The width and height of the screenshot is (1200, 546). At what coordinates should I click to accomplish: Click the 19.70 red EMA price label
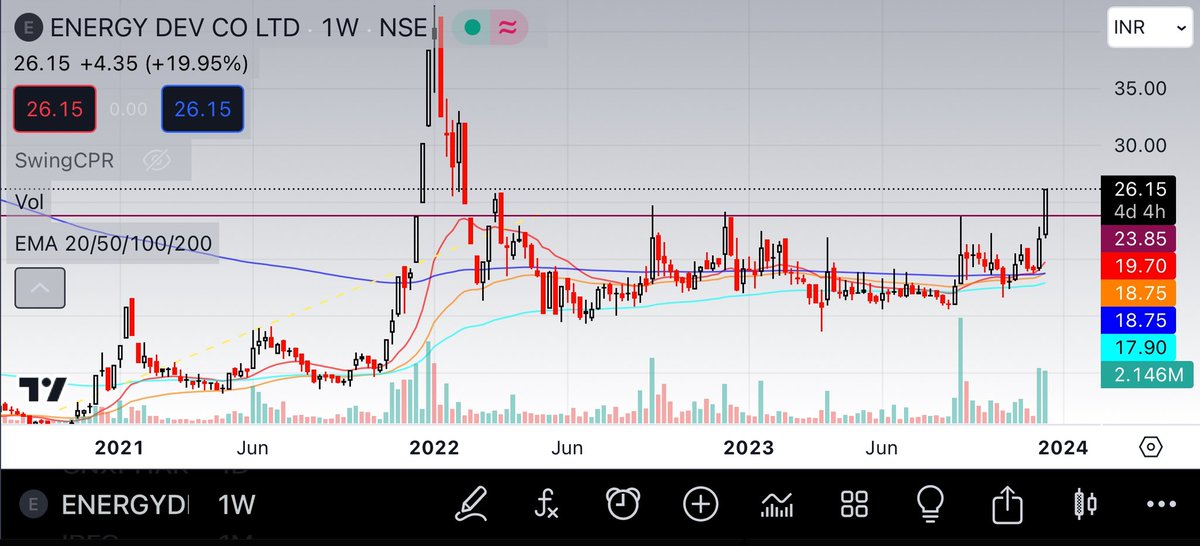coord(1139,265)
